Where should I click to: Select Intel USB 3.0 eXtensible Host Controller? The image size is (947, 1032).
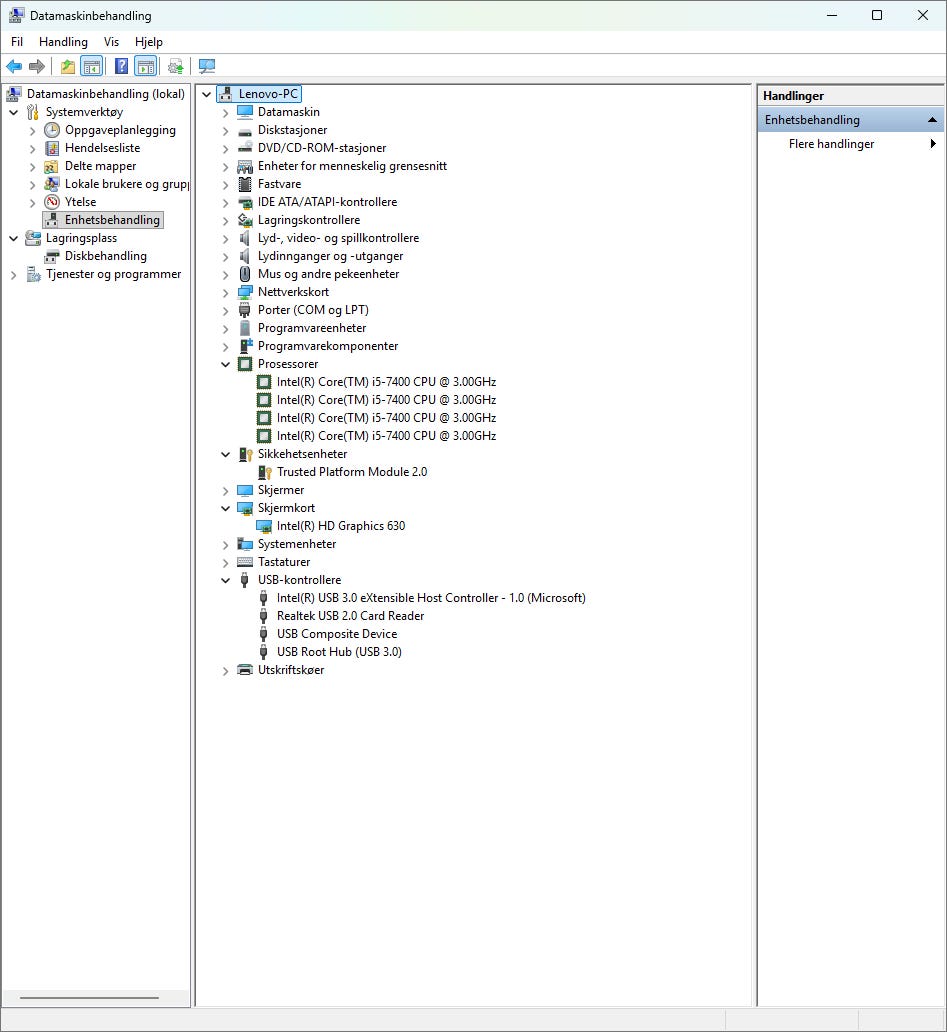[x=431, y=598]
